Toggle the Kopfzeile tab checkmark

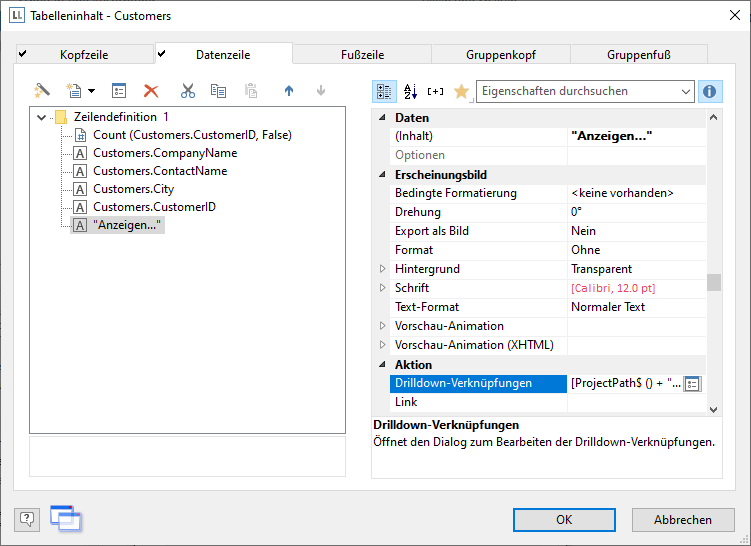point(23,54)
